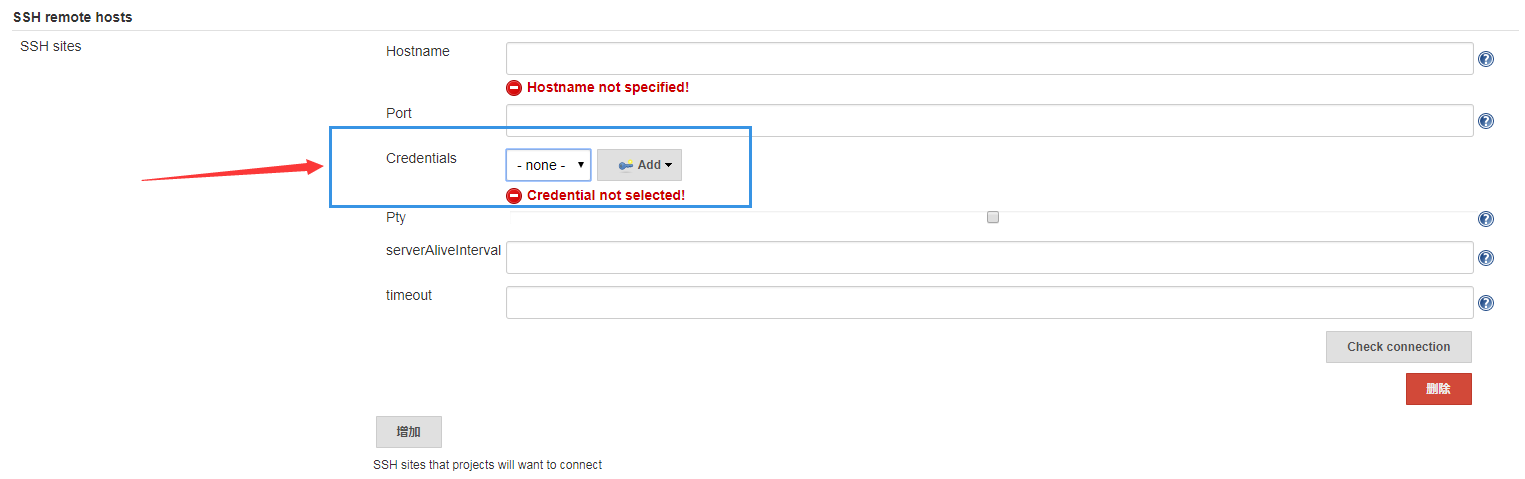This screenshot has width=1525, height=479.
Task: Click Check connection button
Action: tap(1398, 347)
